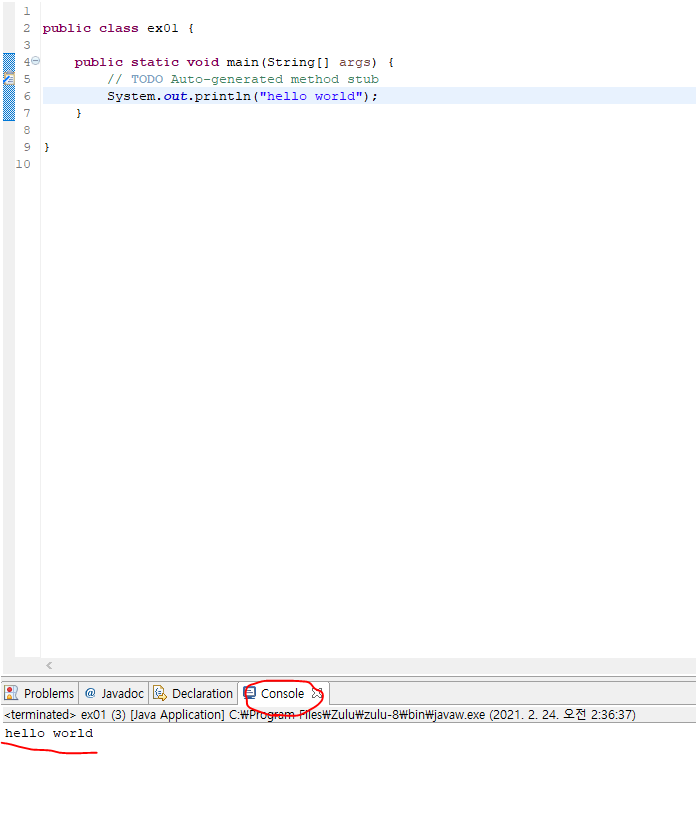Viewport: 696px width, 828px height.
Task: Click the TODO Auto-generated method stub comment
Action: pos(243,79)
